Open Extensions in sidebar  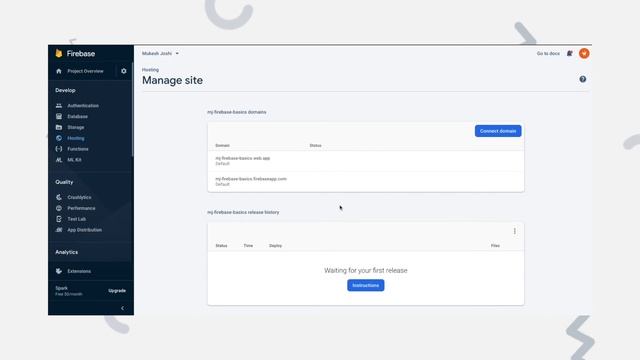[x=79, y=271]
